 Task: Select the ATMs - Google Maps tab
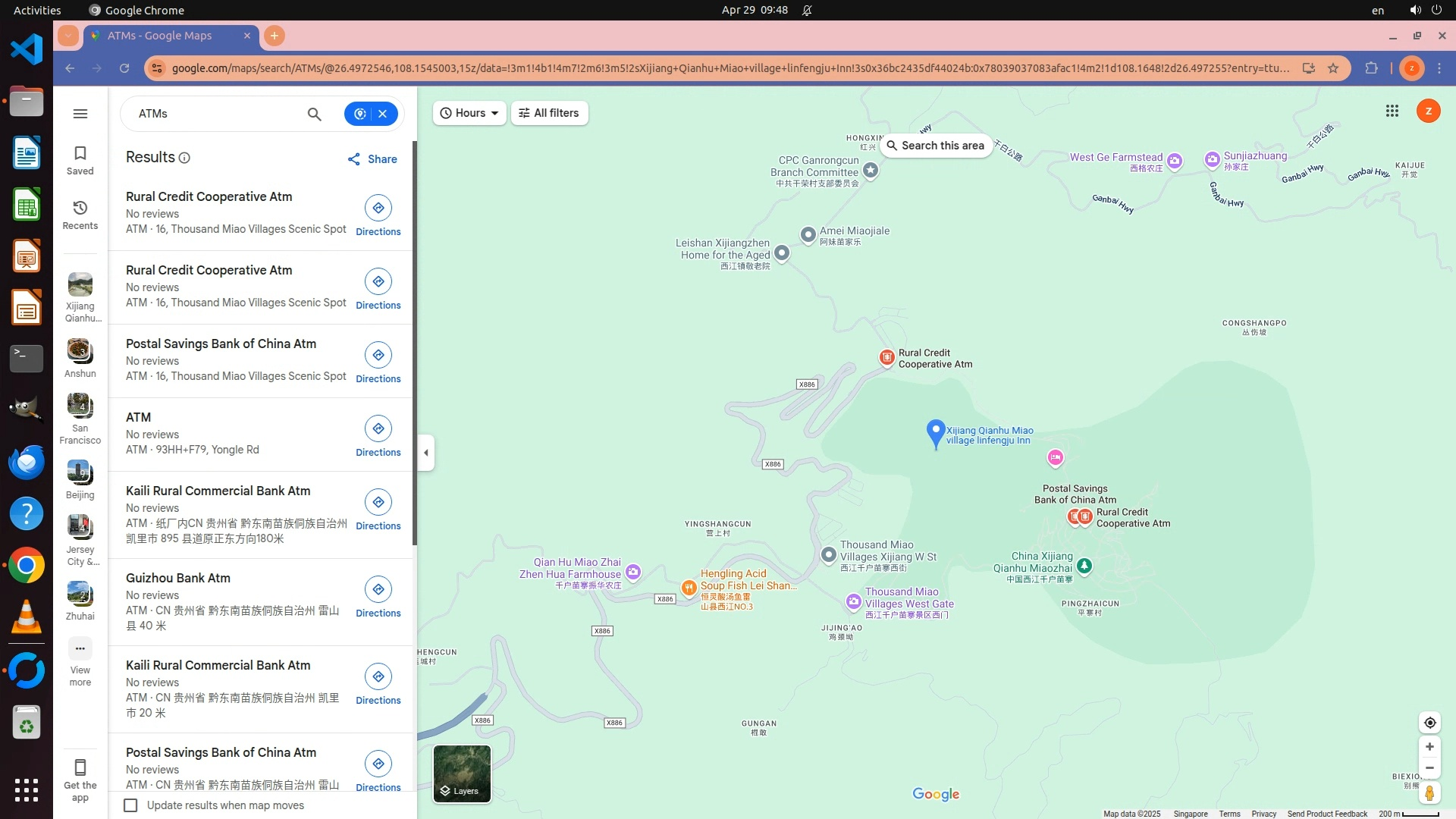pos(159,36)
